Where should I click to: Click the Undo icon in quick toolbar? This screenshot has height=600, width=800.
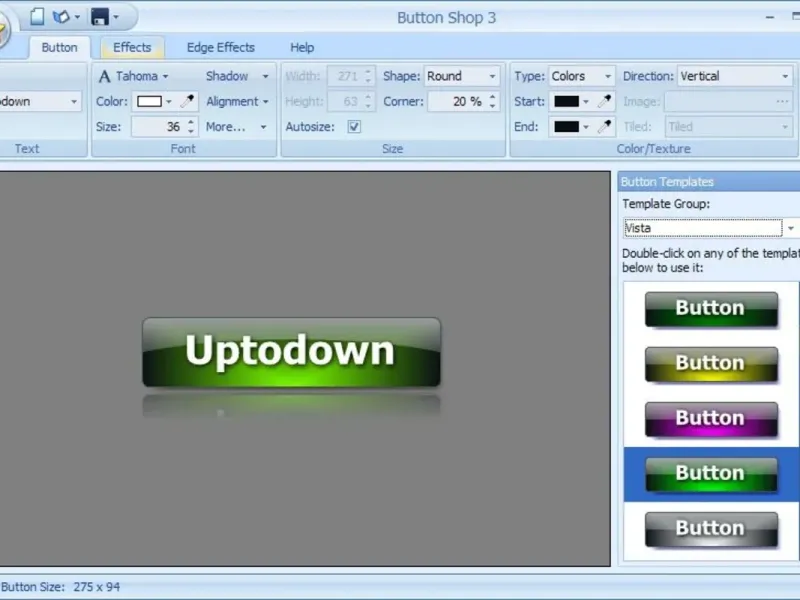click(x=61, y=17)
